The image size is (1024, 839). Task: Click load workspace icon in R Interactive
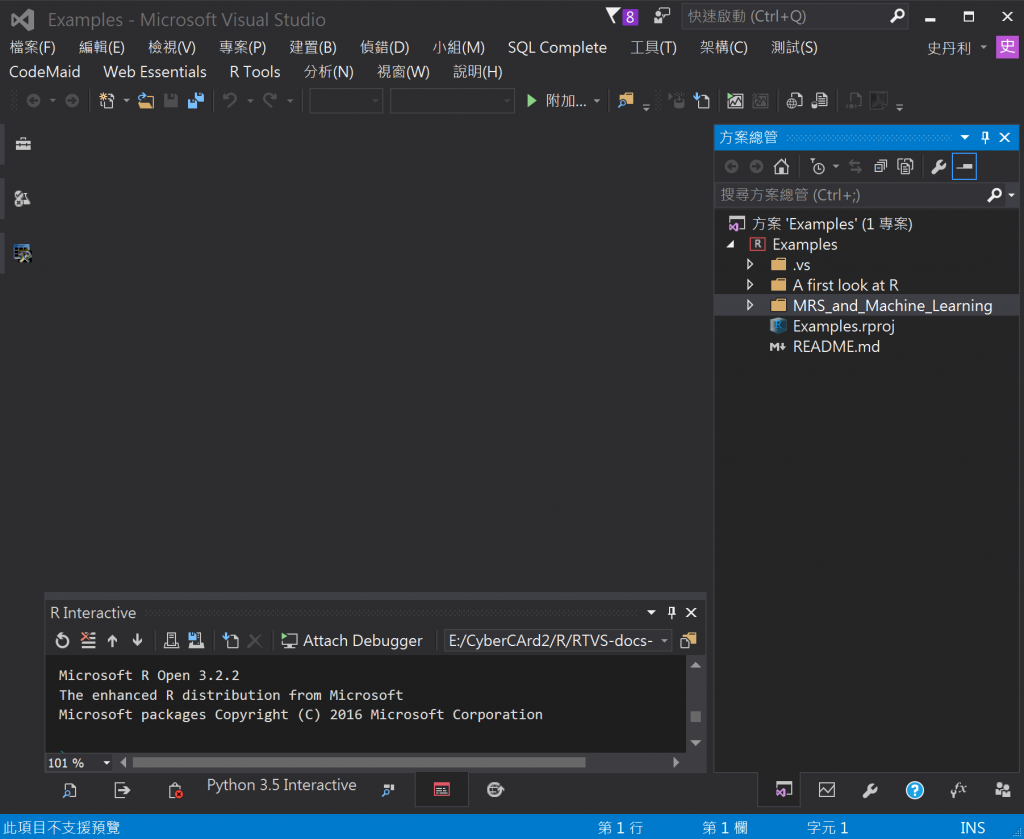[171, 641]
